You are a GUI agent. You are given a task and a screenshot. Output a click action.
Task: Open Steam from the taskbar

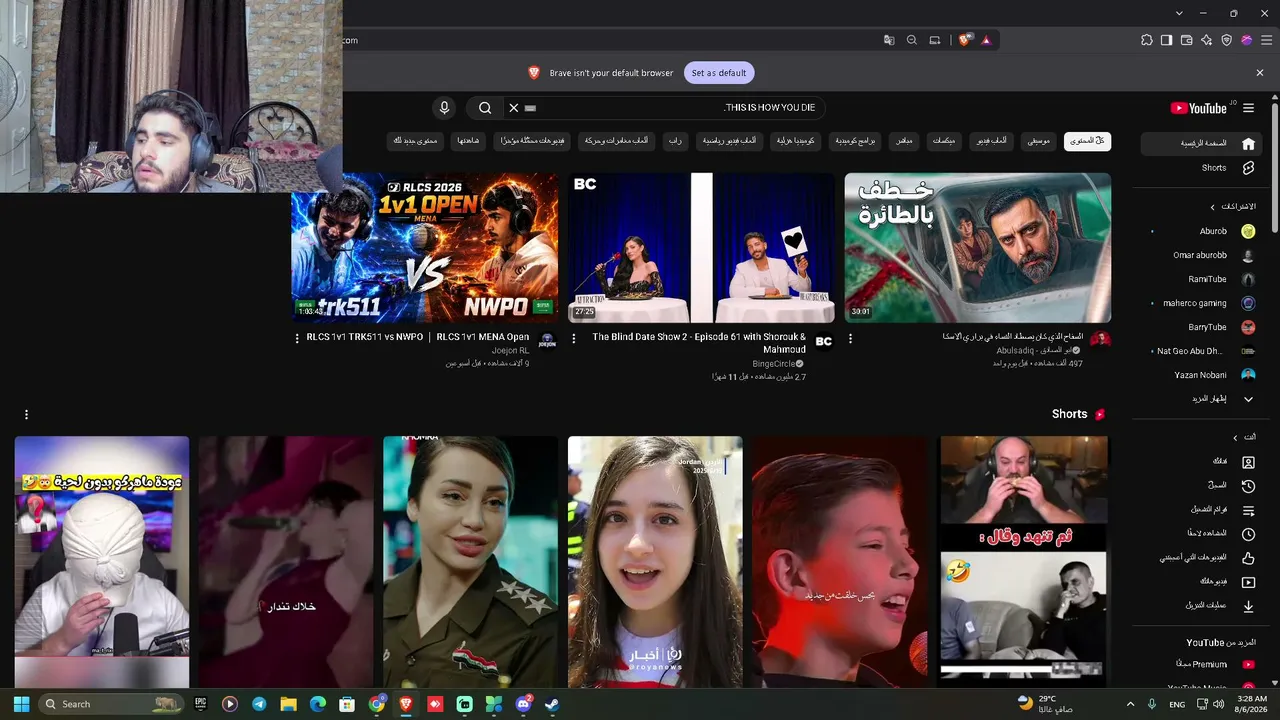point(552,704)
